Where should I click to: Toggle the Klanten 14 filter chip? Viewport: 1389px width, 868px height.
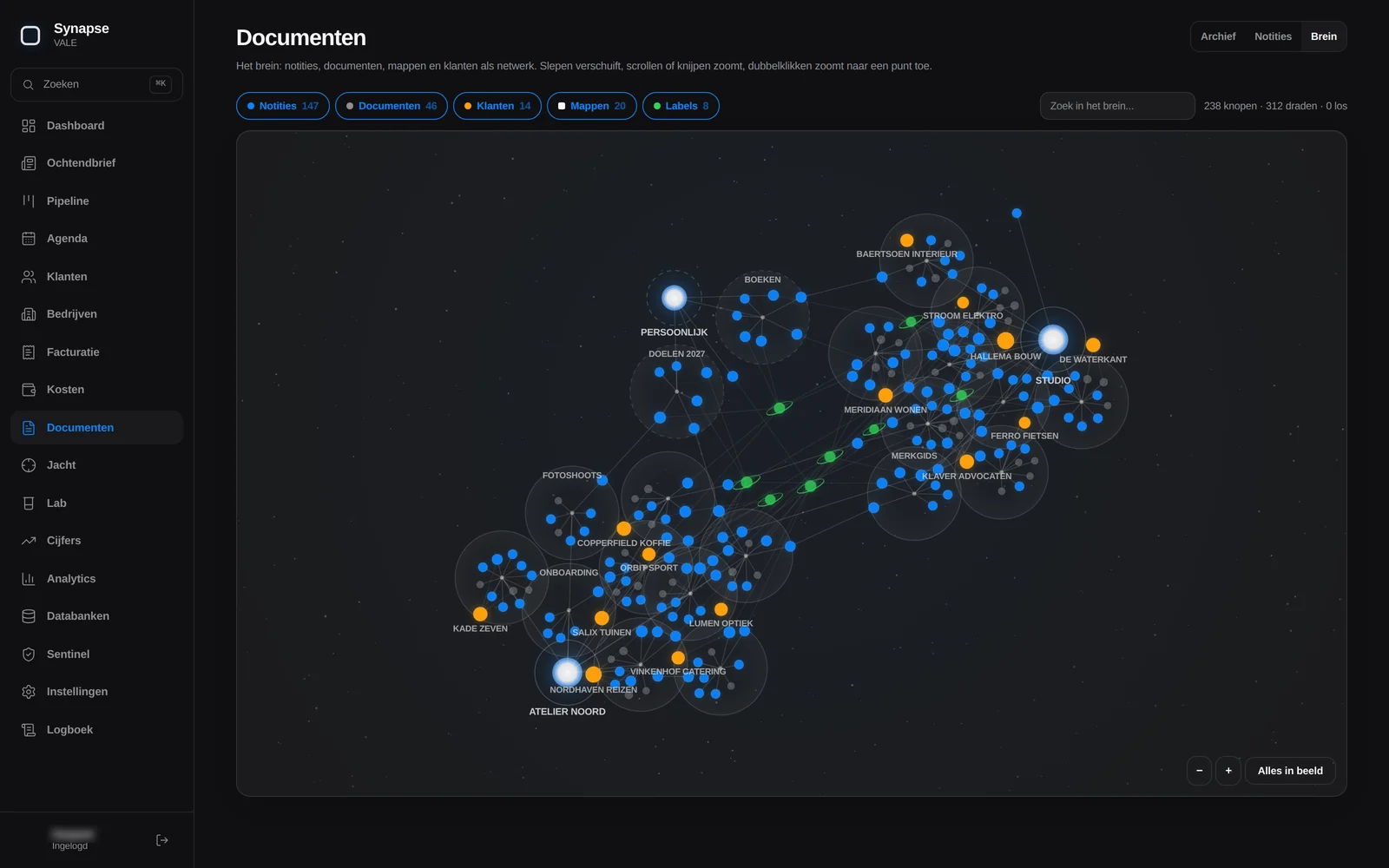point(497,106)
